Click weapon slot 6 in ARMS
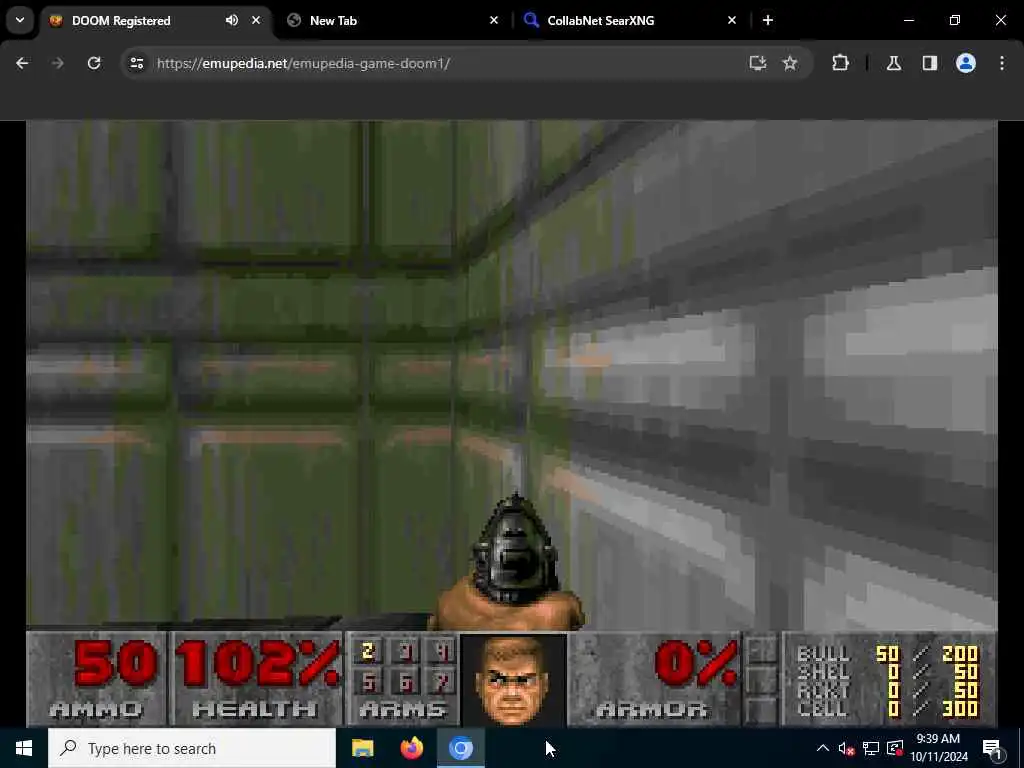 (x=406, y=682)
